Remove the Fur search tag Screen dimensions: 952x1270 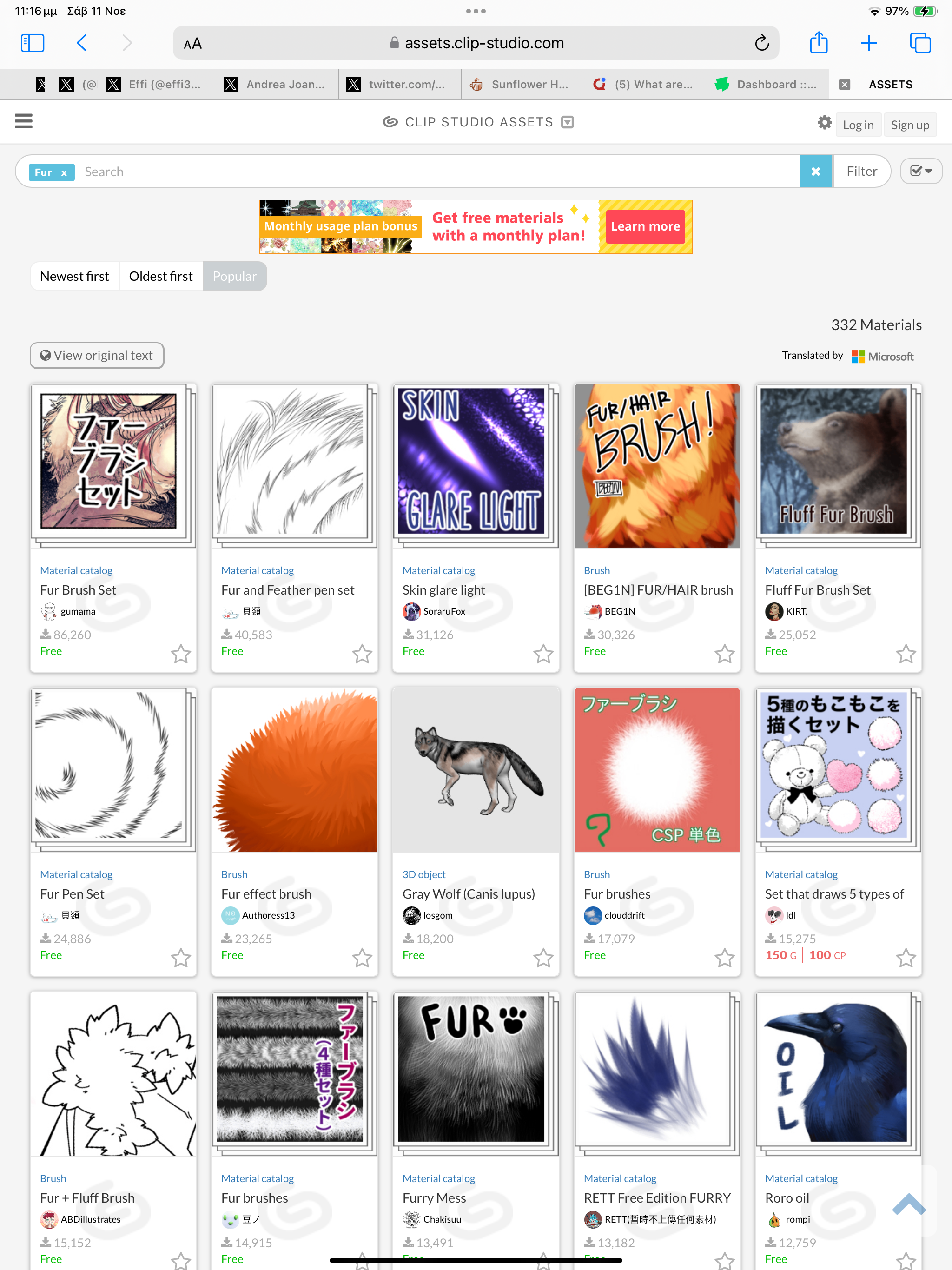64,172
